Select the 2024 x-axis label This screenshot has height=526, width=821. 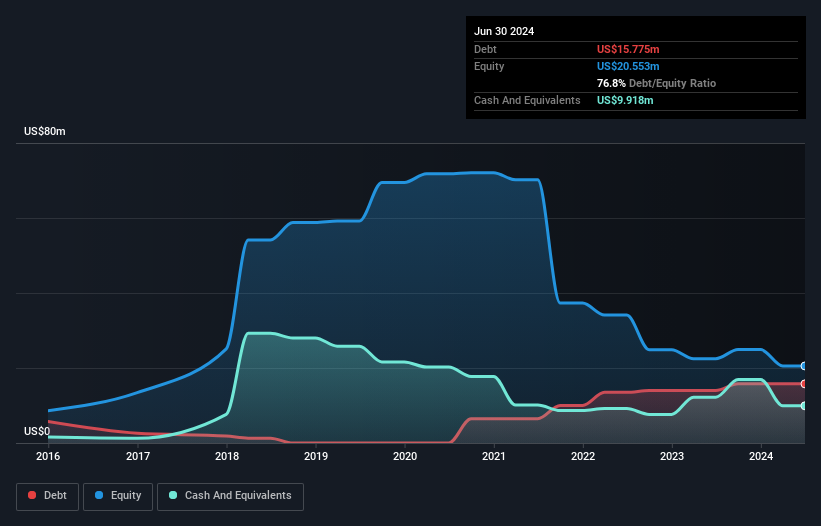point(761,456)
